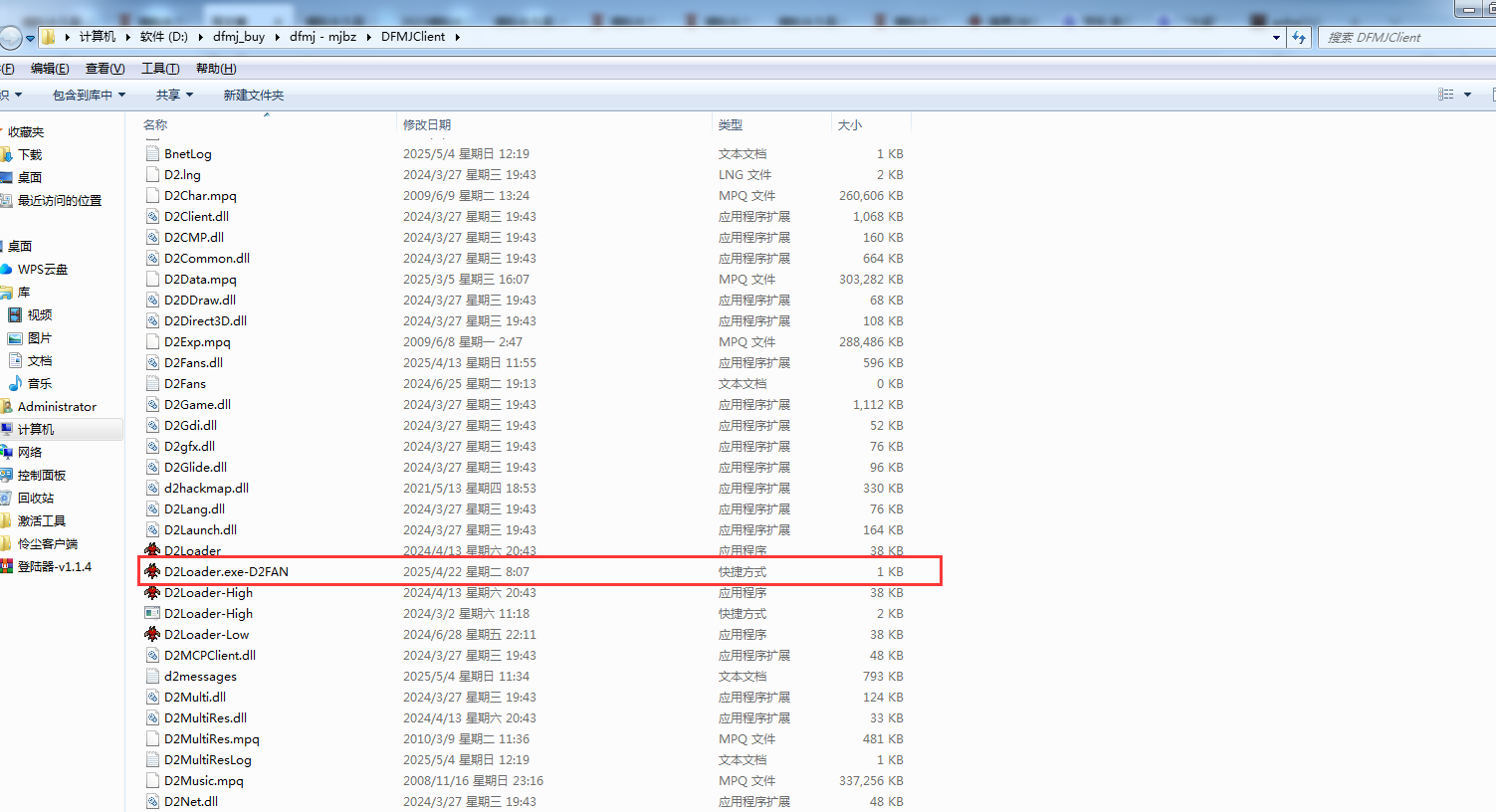Select the D2MultiRes.mpq file name

(x=212, y=739)
